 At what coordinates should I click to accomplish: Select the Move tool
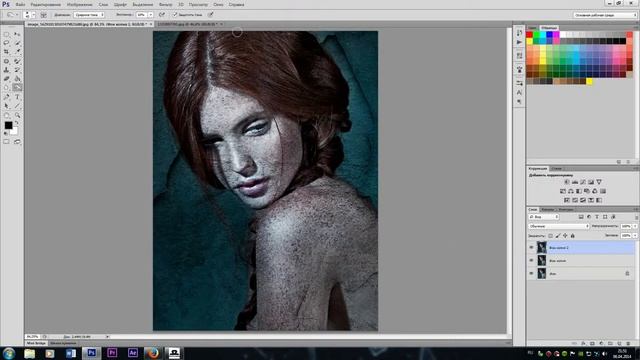coord(17,34)
